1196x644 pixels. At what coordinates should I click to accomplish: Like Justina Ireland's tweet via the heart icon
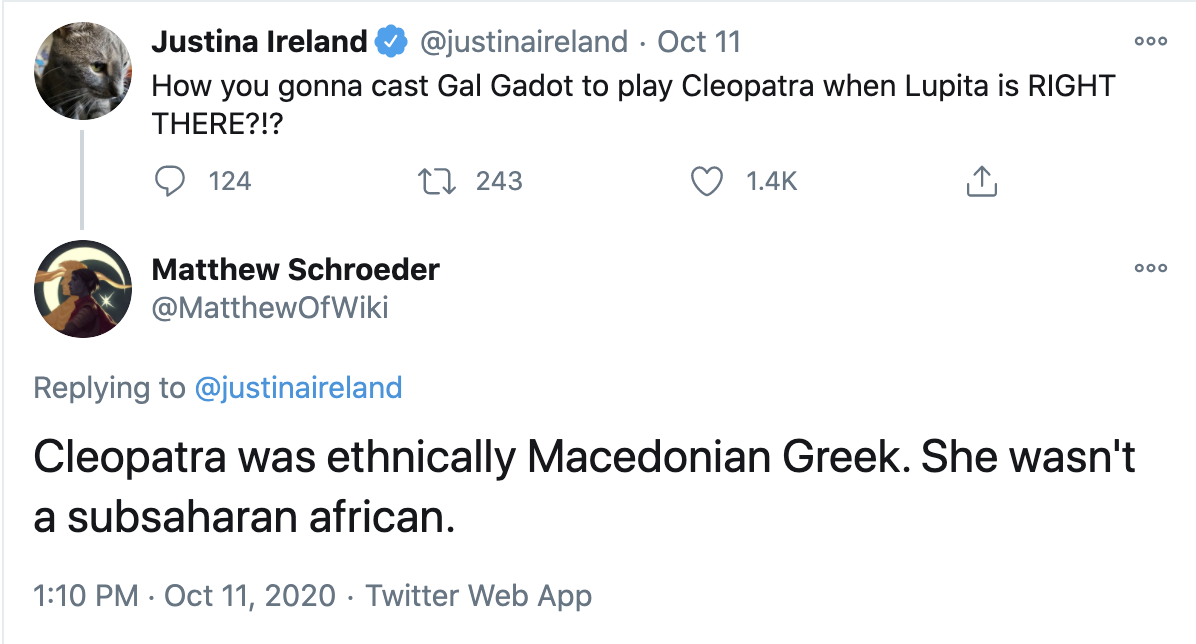[708, 181]
